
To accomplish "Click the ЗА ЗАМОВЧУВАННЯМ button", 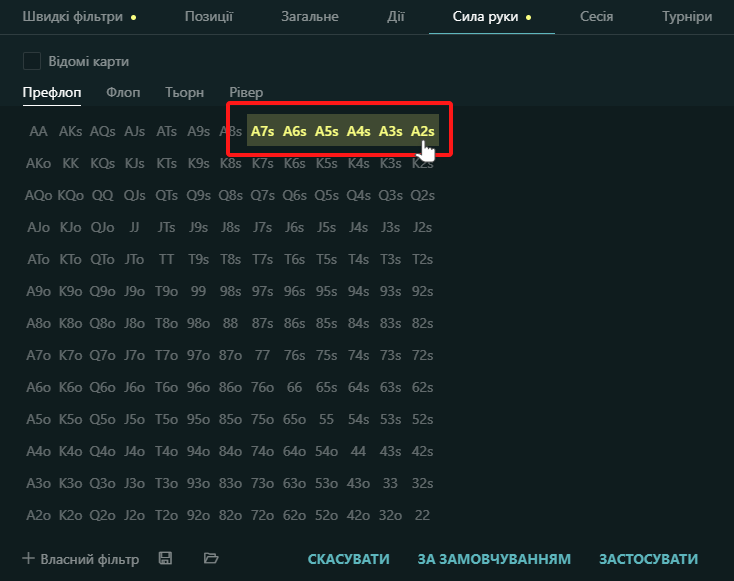I will 494,559.
